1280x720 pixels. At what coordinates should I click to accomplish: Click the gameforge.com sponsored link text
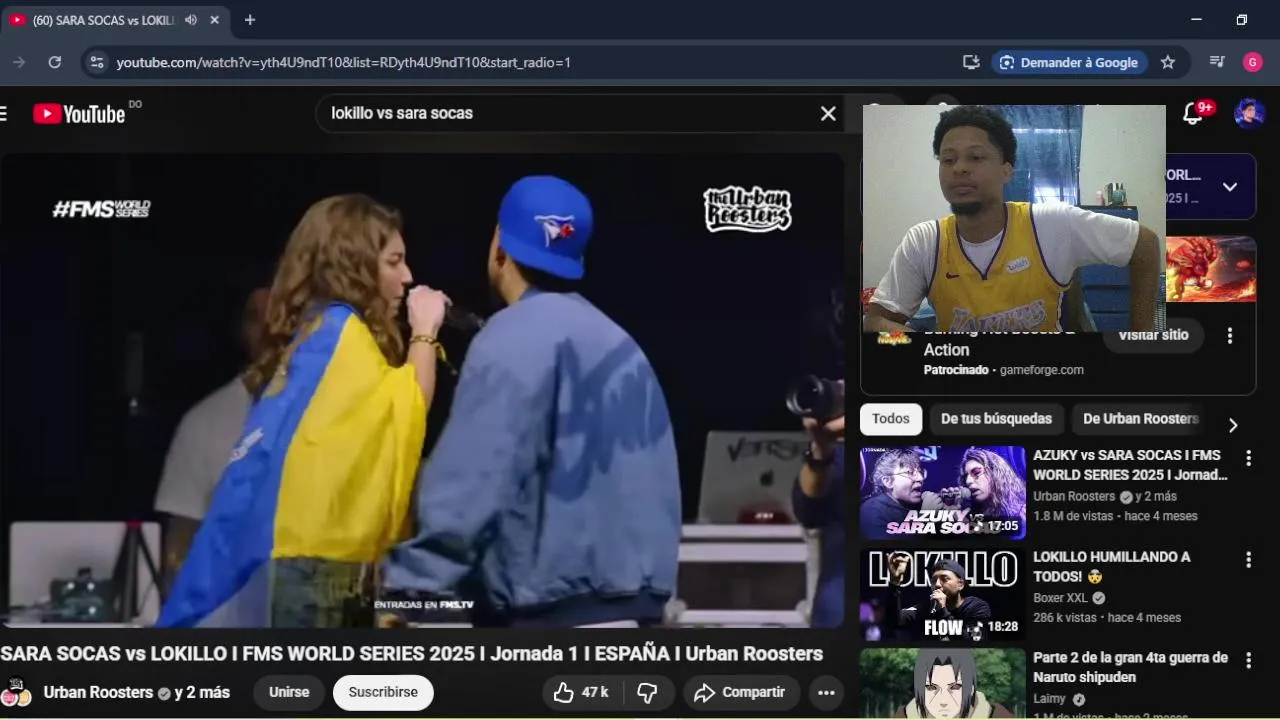(x=1041, y=370)
